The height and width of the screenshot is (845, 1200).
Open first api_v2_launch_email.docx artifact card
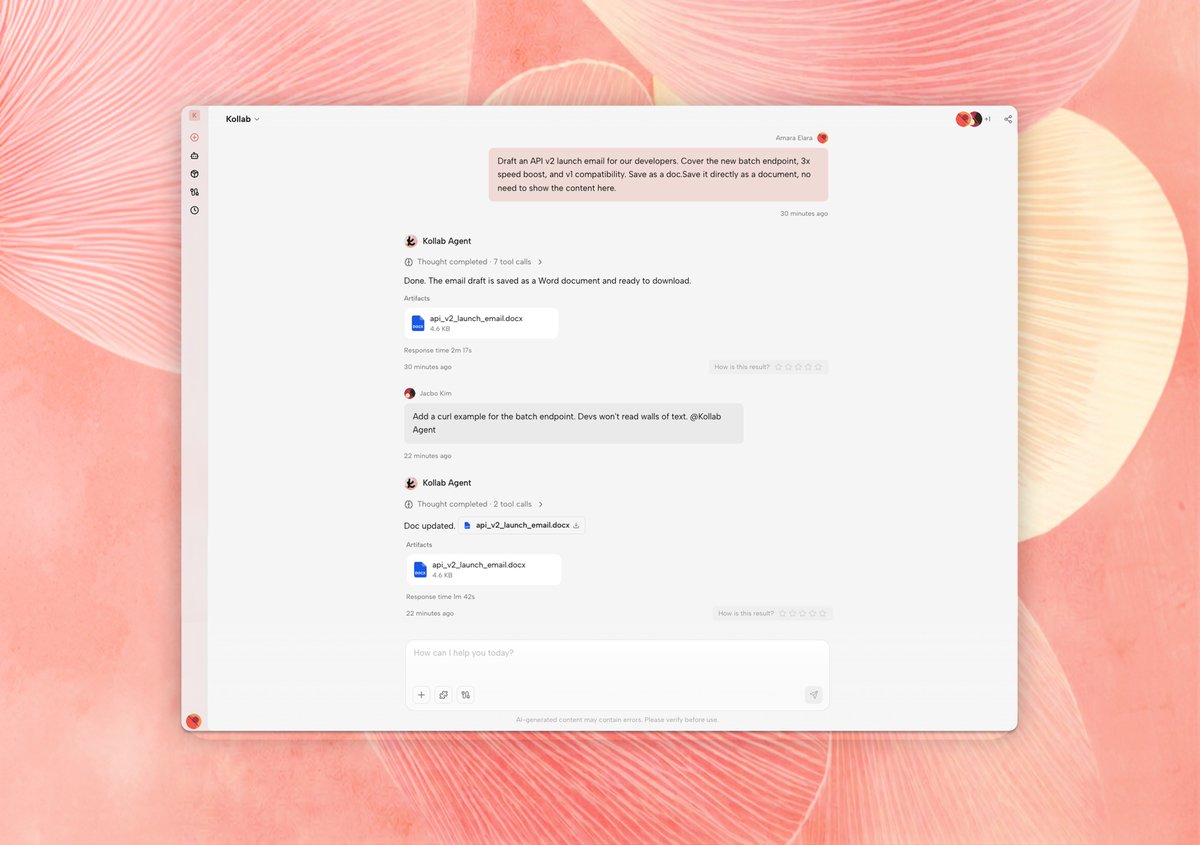[x=481, y=323]
